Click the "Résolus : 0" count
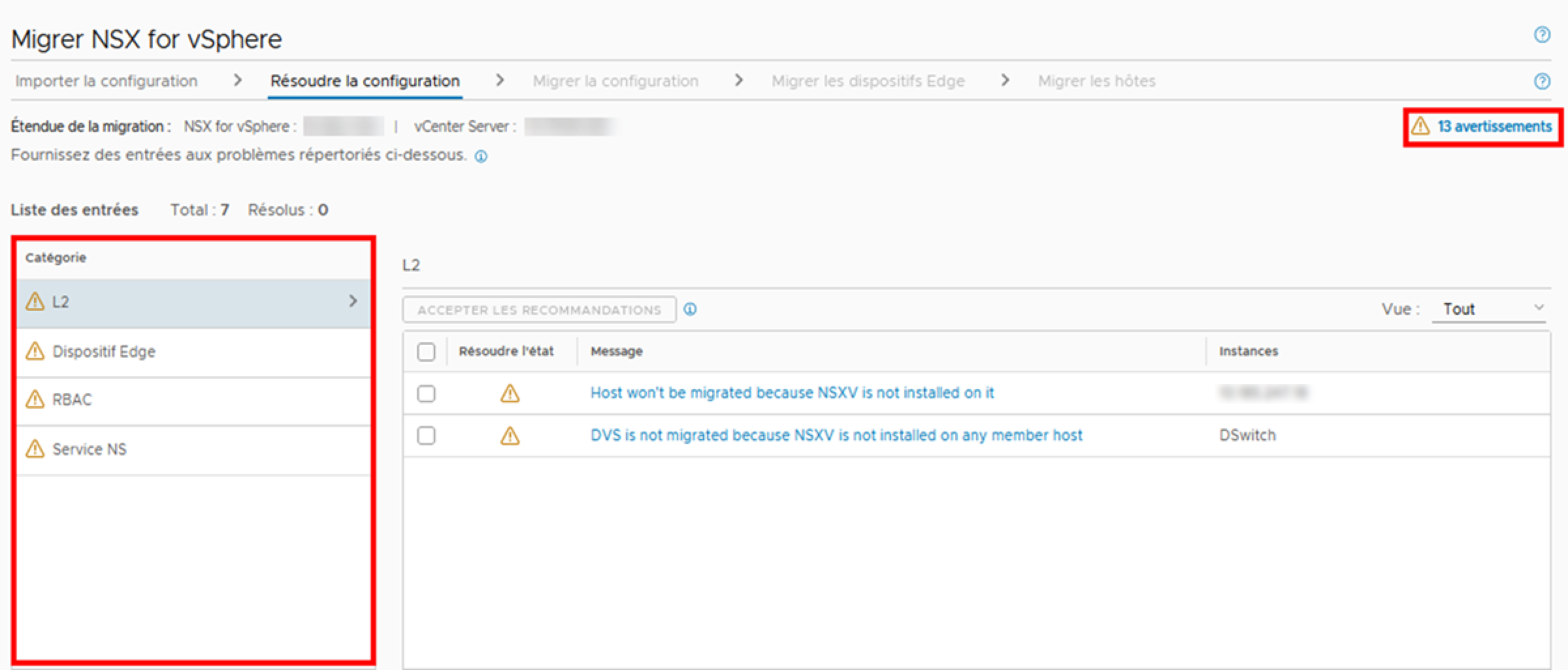 pos(288,210)
